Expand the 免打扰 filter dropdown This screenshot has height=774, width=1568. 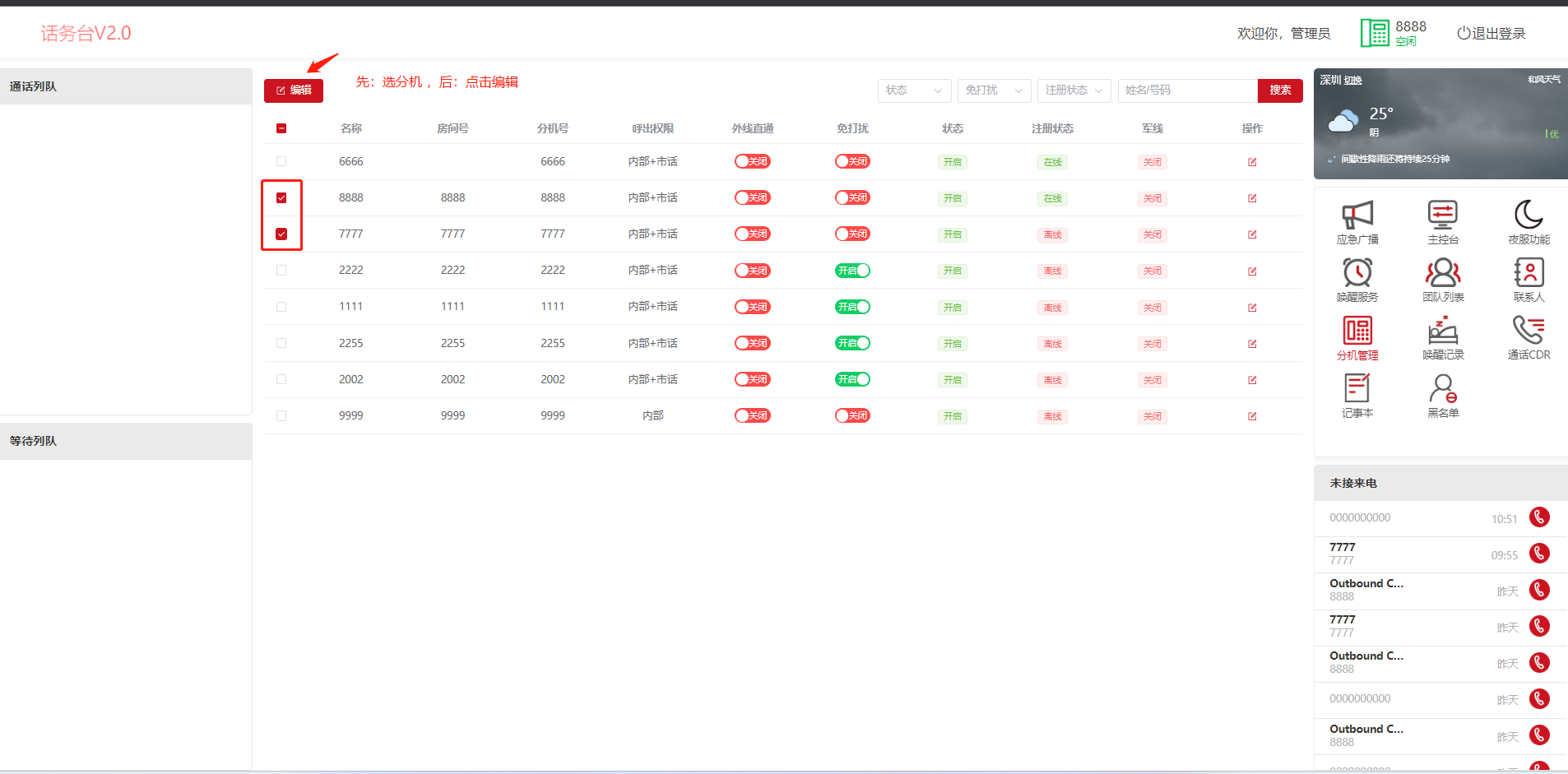994,90
